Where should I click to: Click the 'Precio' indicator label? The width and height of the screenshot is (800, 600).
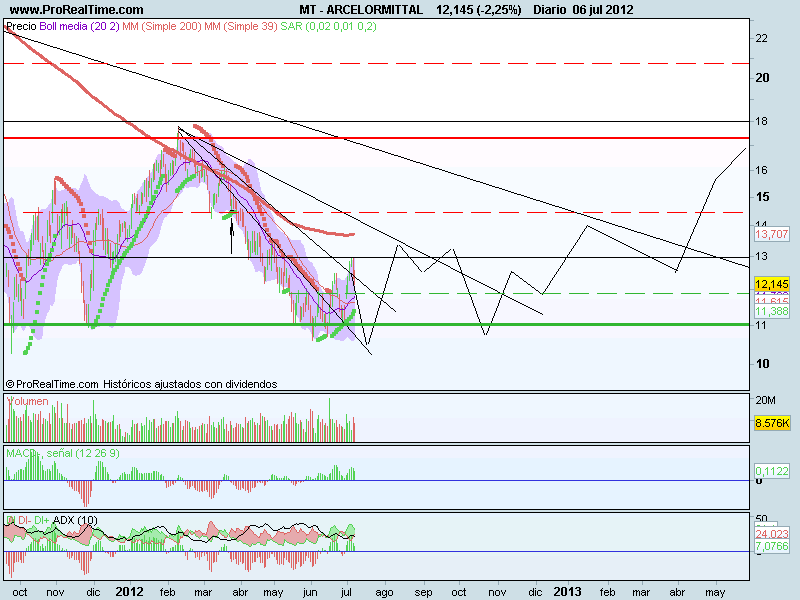(21, 26)
